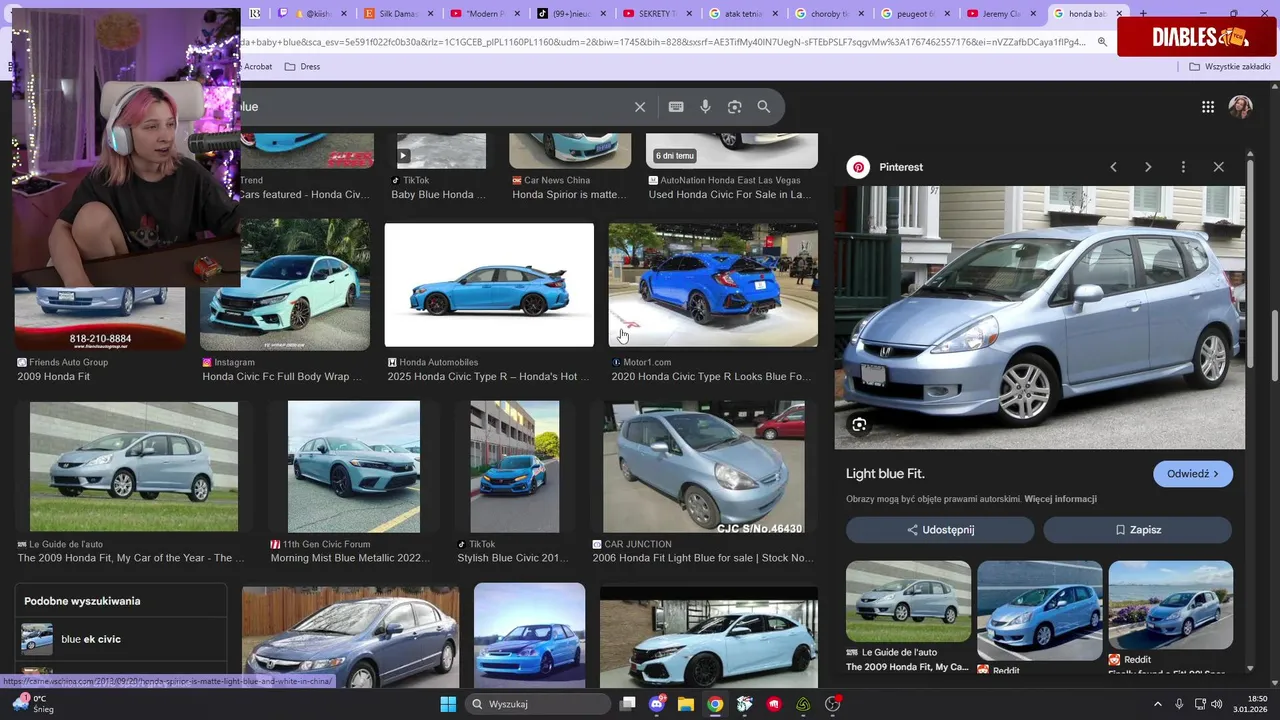Open the on-screen keyboard input tool

coord(676,107)
